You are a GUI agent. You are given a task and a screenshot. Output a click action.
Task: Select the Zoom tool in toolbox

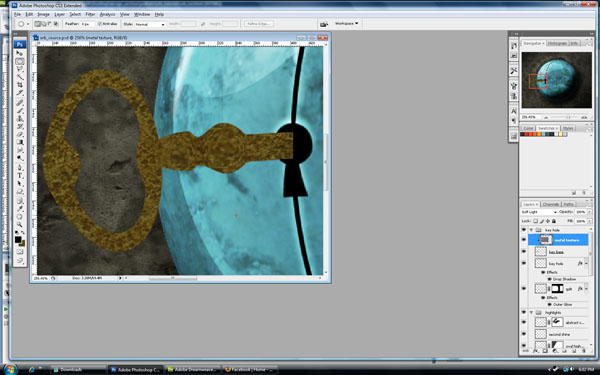point(20,224)
